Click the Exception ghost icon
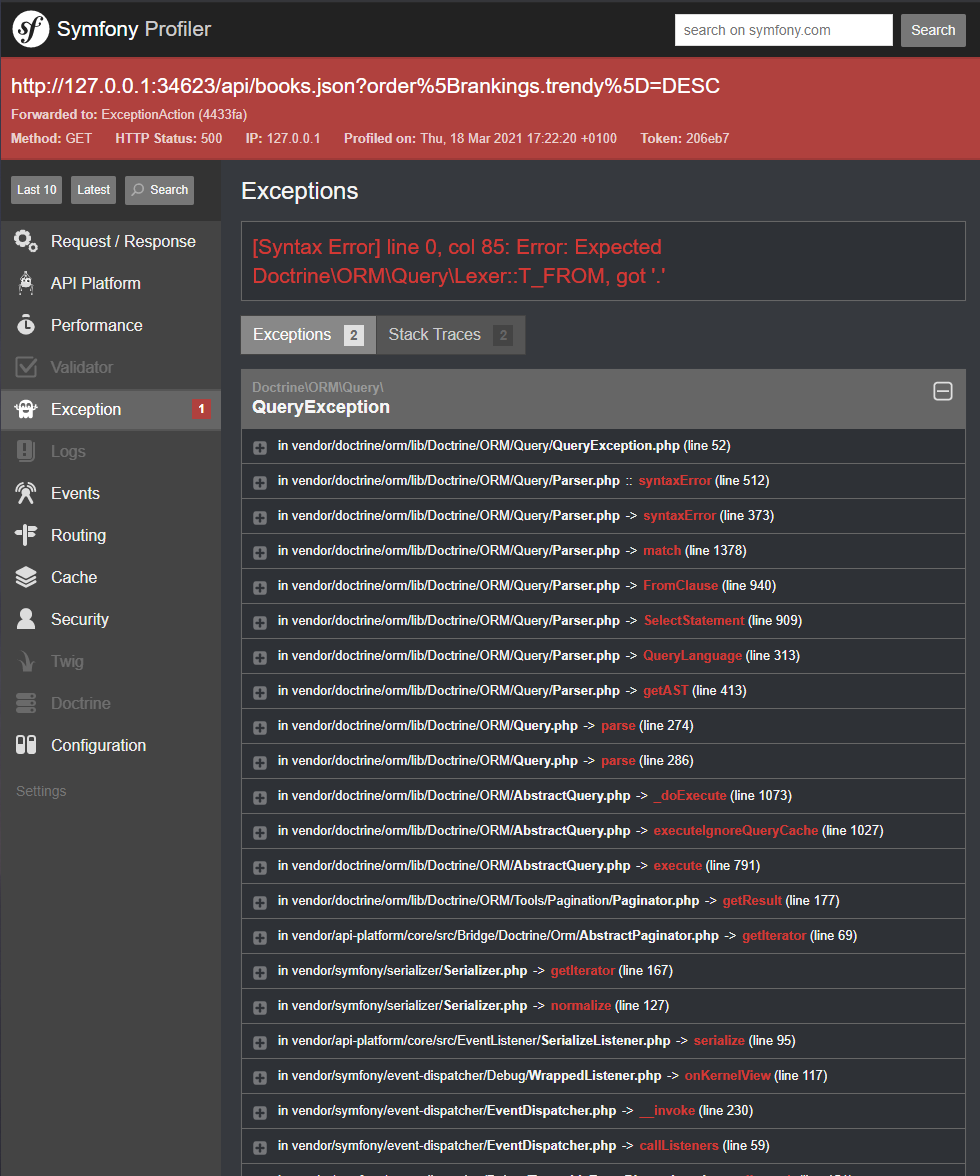The height and width of the screenshot is (1176, 980). (x=25, y=410)
